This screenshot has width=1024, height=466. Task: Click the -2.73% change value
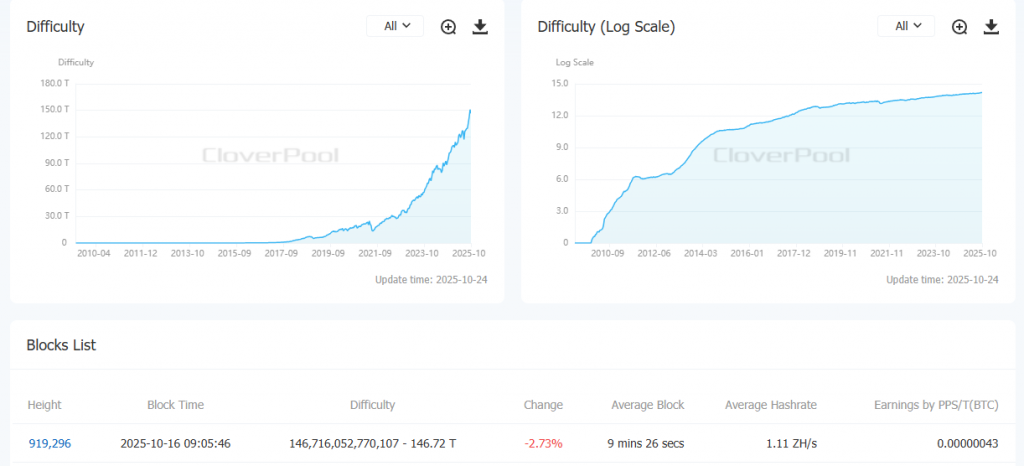click(545, 443)
